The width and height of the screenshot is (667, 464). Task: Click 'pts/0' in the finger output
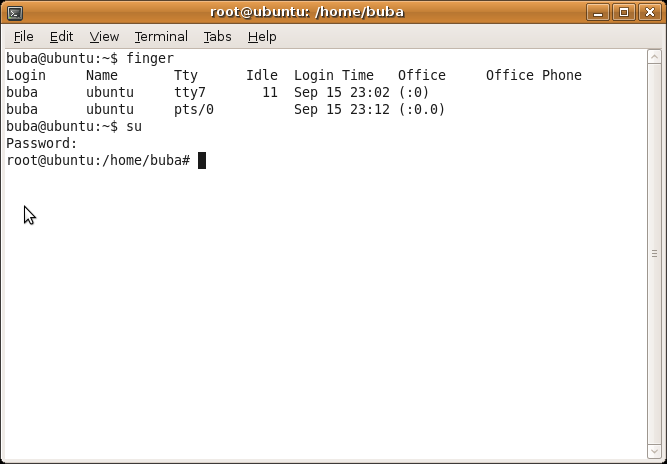pyautogui.click(x=194, y=109)
